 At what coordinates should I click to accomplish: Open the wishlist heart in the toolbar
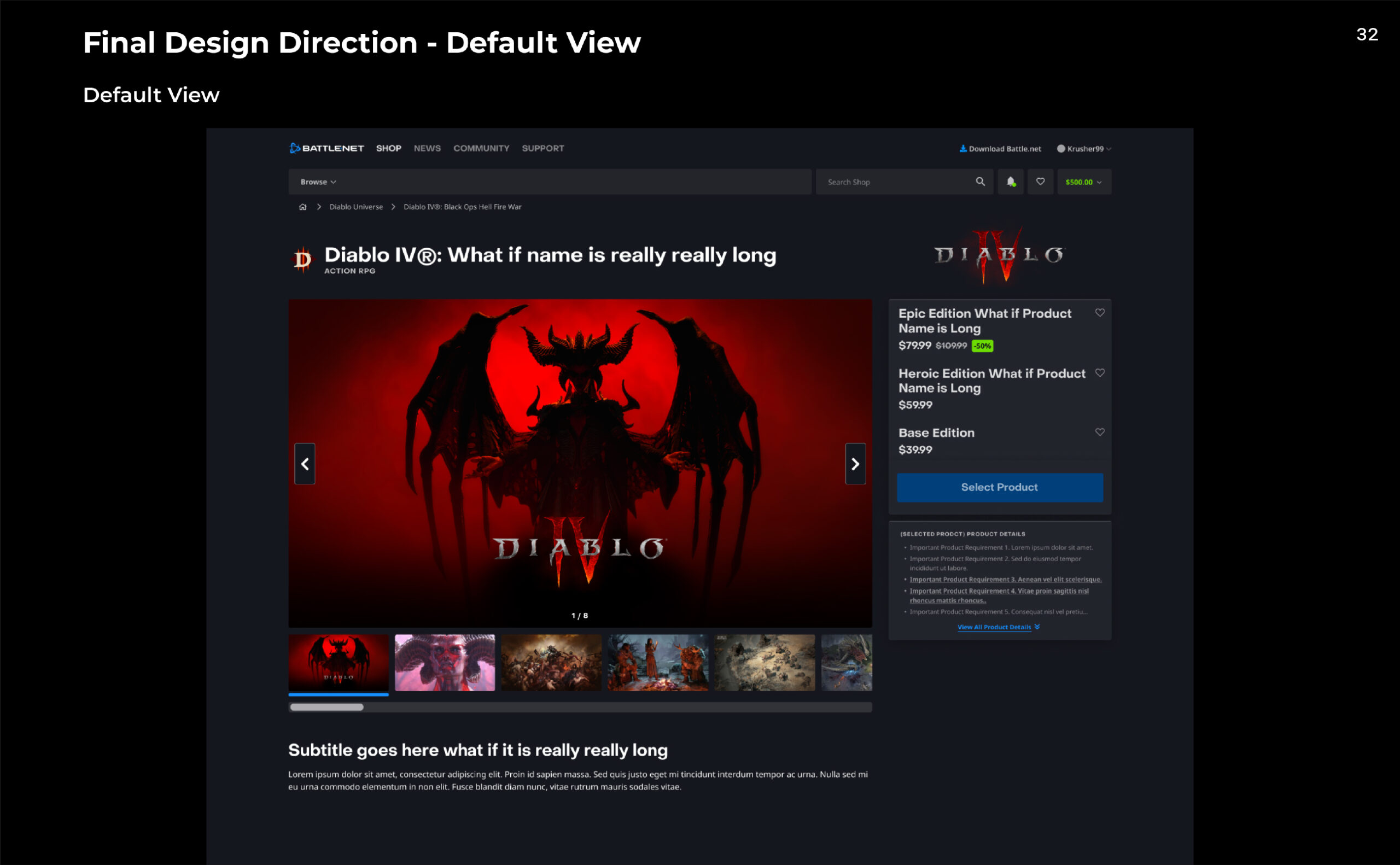pos(1040,182)
